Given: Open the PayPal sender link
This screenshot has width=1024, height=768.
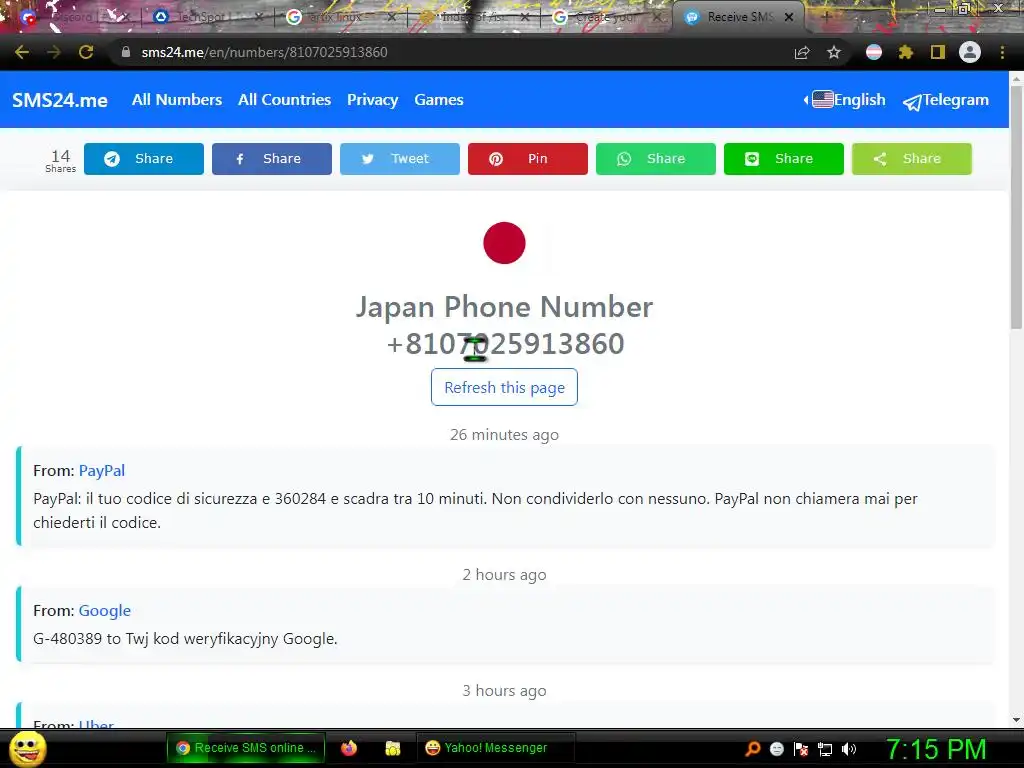Looking at the screenshot, I should click(x=102, y=471).
